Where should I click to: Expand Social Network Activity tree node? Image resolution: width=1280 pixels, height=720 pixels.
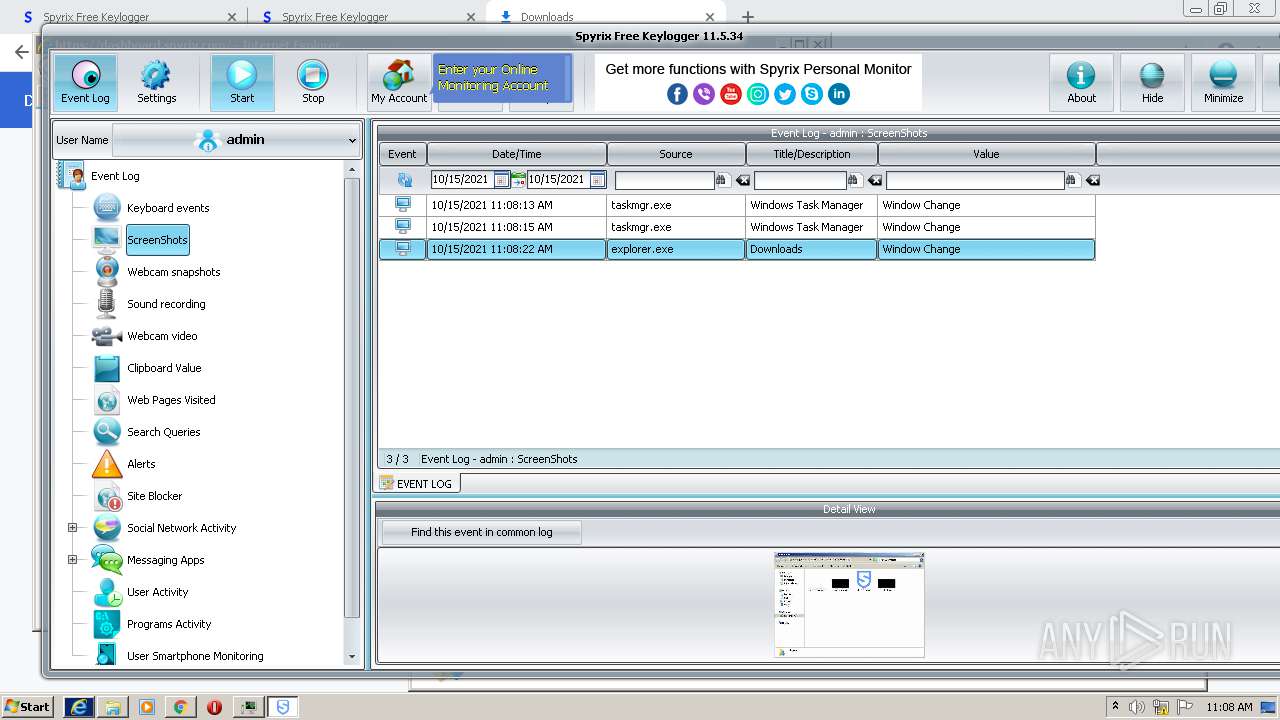(72, 528)
